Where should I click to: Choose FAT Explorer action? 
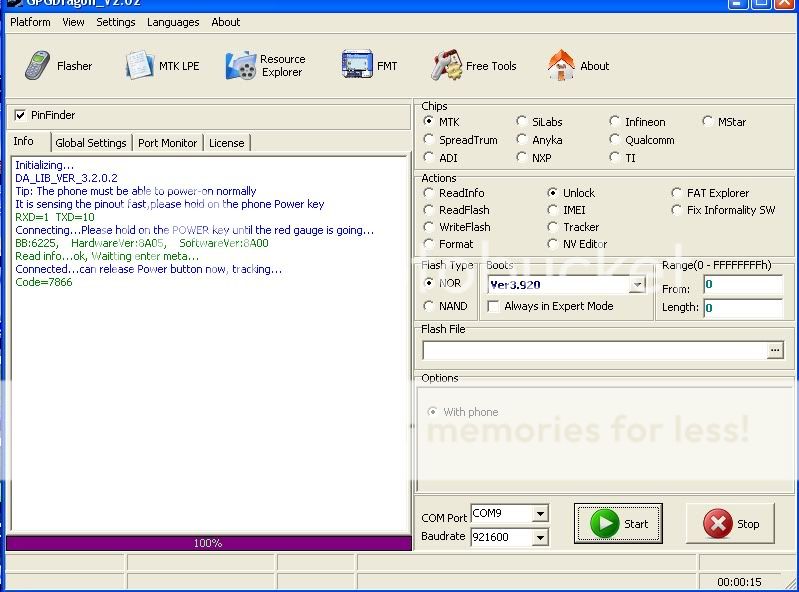tap(676, 193)
